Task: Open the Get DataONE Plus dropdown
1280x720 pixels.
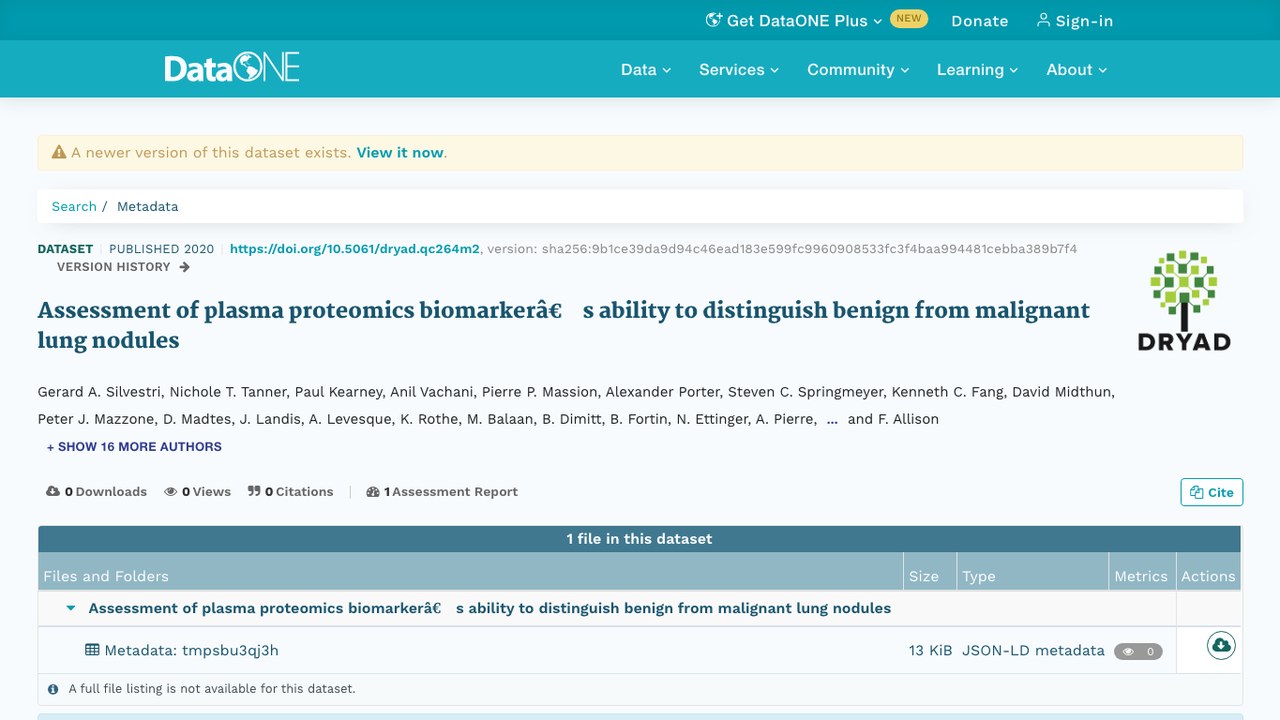Action: tap(794, 21)
